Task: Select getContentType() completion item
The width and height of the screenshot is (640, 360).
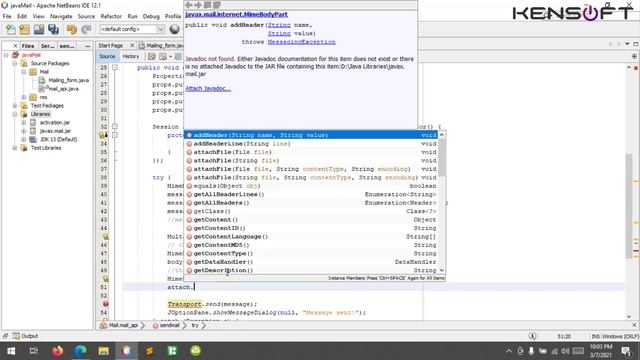Action: coord(311,253)
